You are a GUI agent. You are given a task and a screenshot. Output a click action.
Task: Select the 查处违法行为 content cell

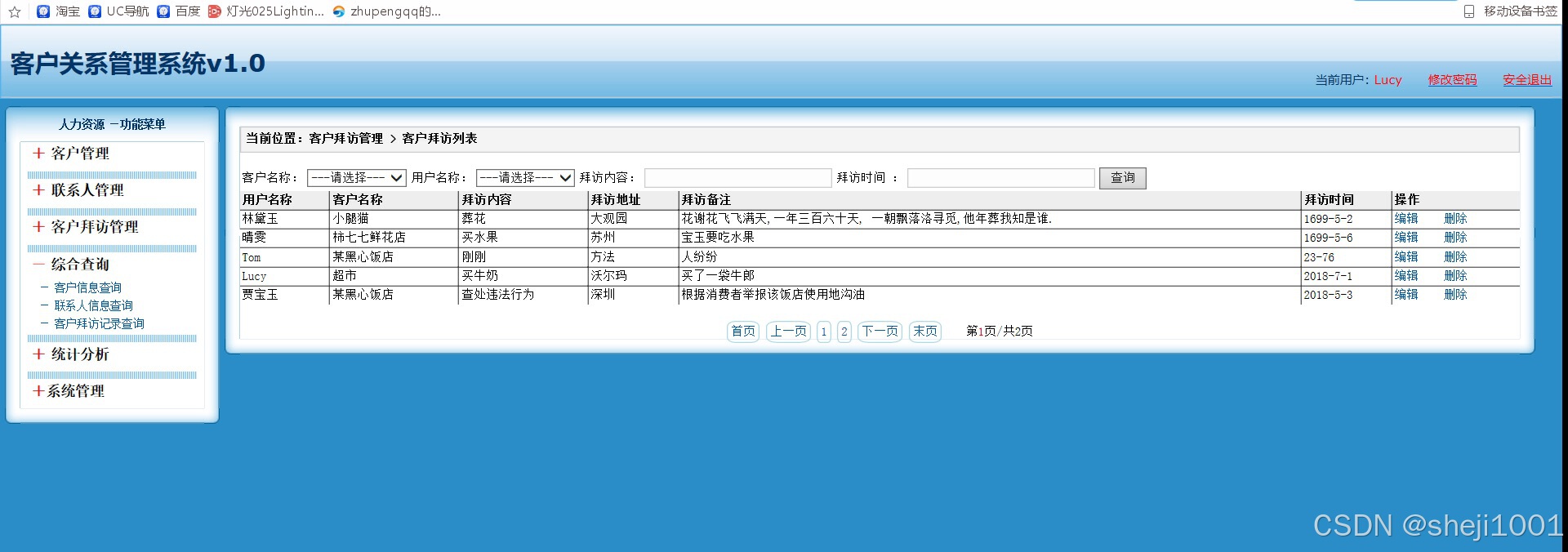pos(523,295)
